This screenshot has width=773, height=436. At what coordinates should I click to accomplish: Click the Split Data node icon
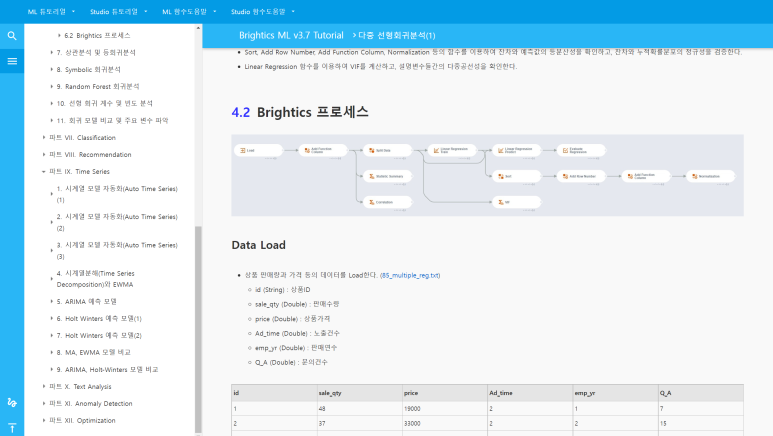tap(372, 150)
